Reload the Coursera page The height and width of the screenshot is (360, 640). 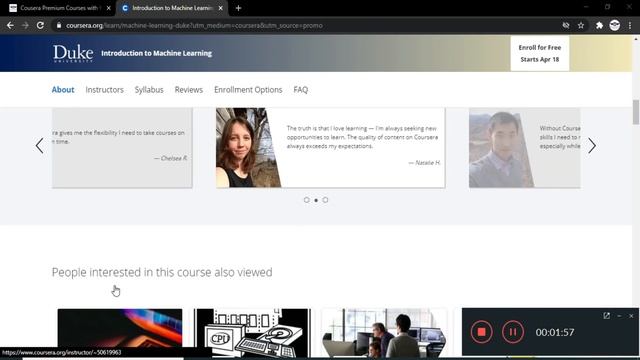(40, 25)
